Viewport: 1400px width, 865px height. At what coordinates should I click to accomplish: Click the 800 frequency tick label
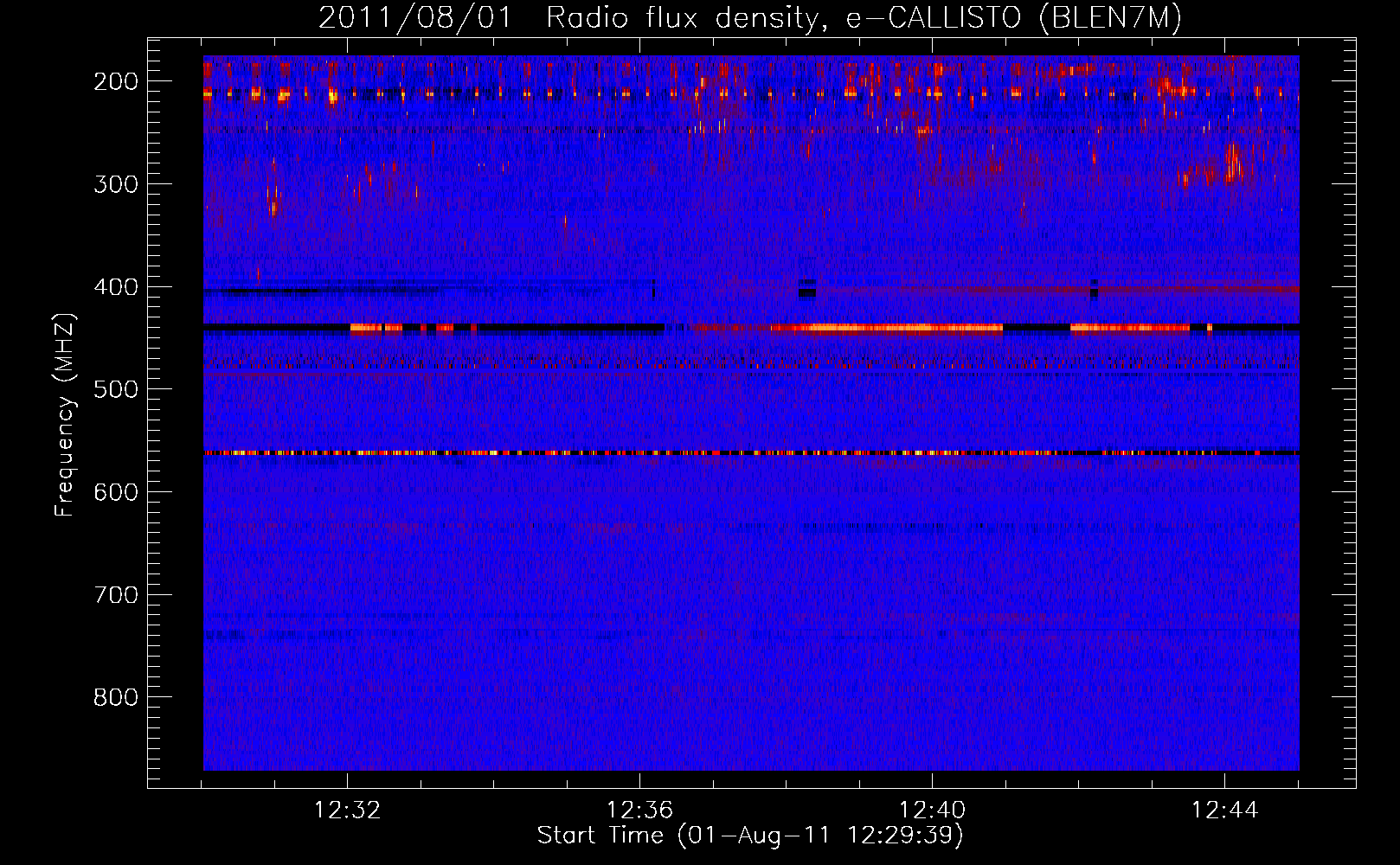pos(116,698)
